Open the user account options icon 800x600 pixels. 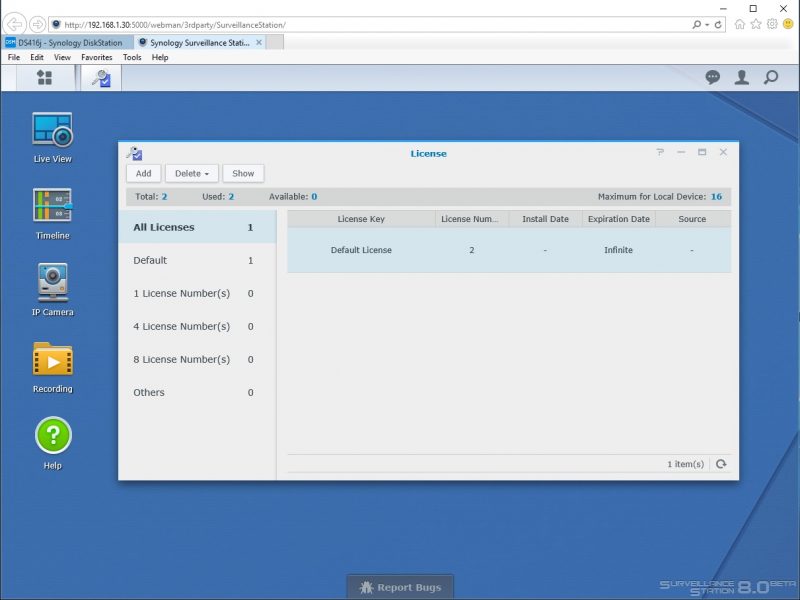click(741, 78)
